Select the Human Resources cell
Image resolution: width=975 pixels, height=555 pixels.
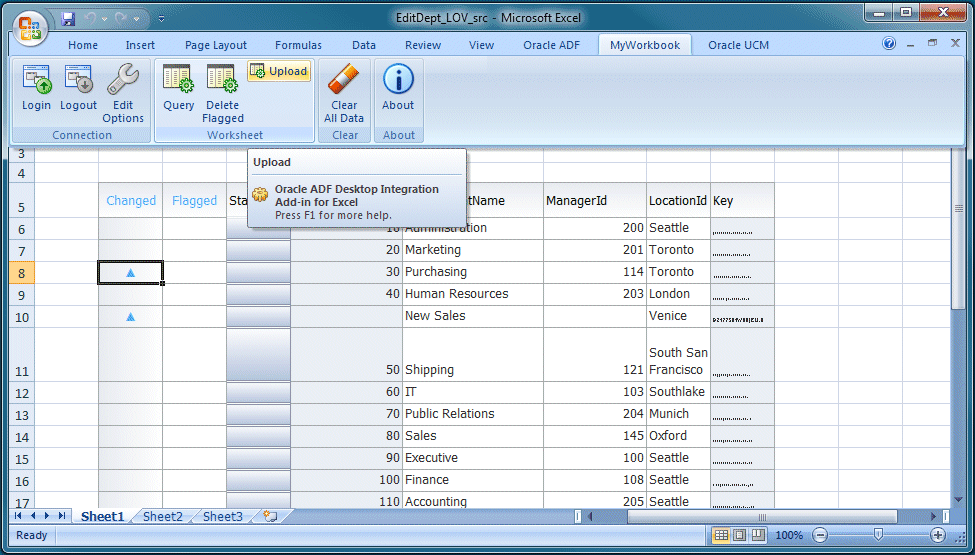pyautogui.click(x=473, y=294)
